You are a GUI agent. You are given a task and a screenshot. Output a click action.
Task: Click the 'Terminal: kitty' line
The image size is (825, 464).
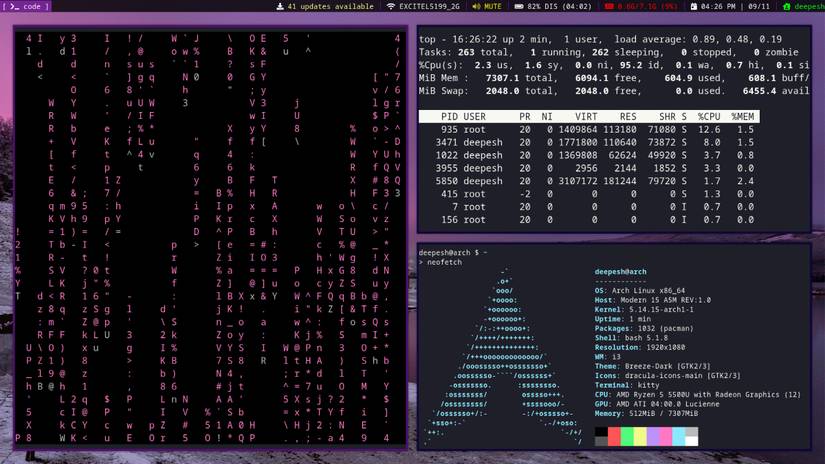pyautogui.click(x=627, y=385)
